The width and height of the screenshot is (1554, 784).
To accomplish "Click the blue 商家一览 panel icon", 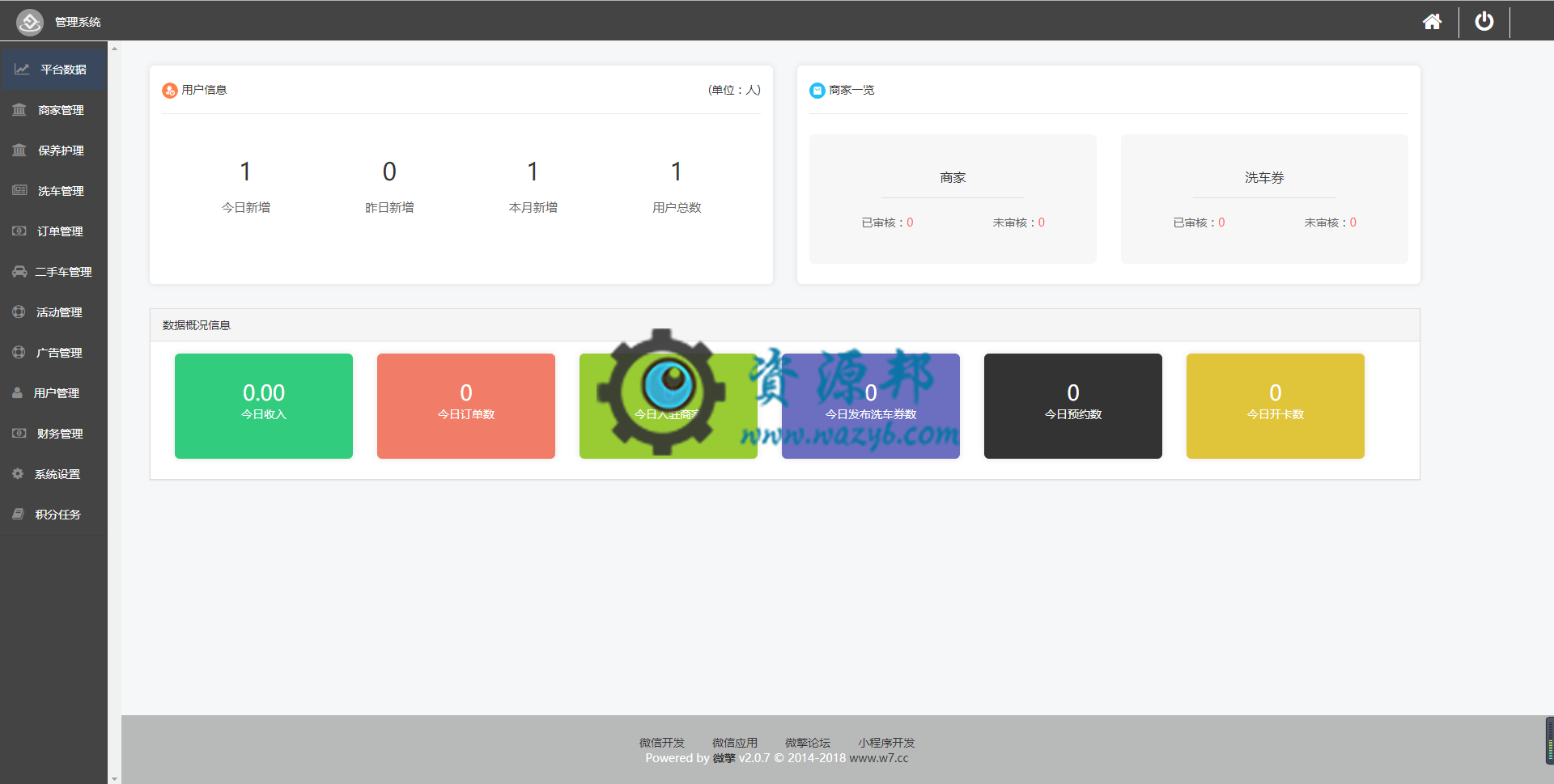I will [817, 91].
